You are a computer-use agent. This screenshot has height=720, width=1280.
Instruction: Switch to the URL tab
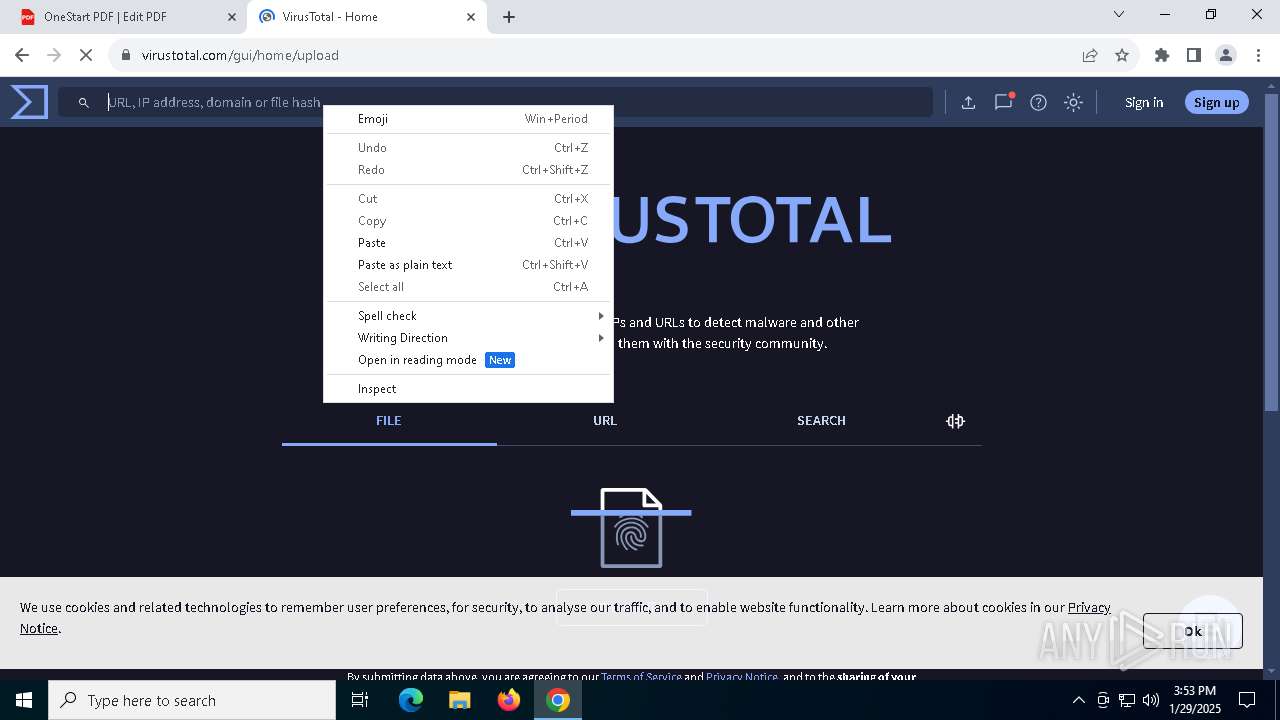click(x=605, y=421)
